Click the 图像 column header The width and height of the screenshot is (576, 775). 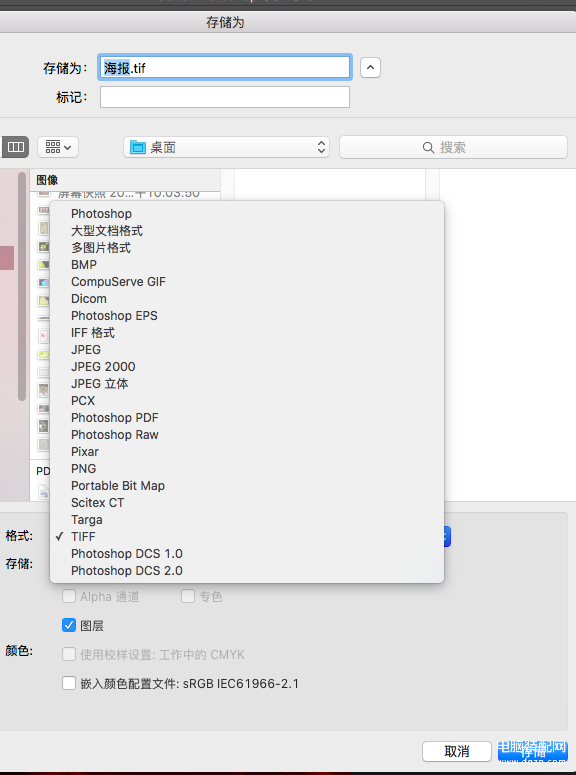pyautogui.click(x=125, y=180)
